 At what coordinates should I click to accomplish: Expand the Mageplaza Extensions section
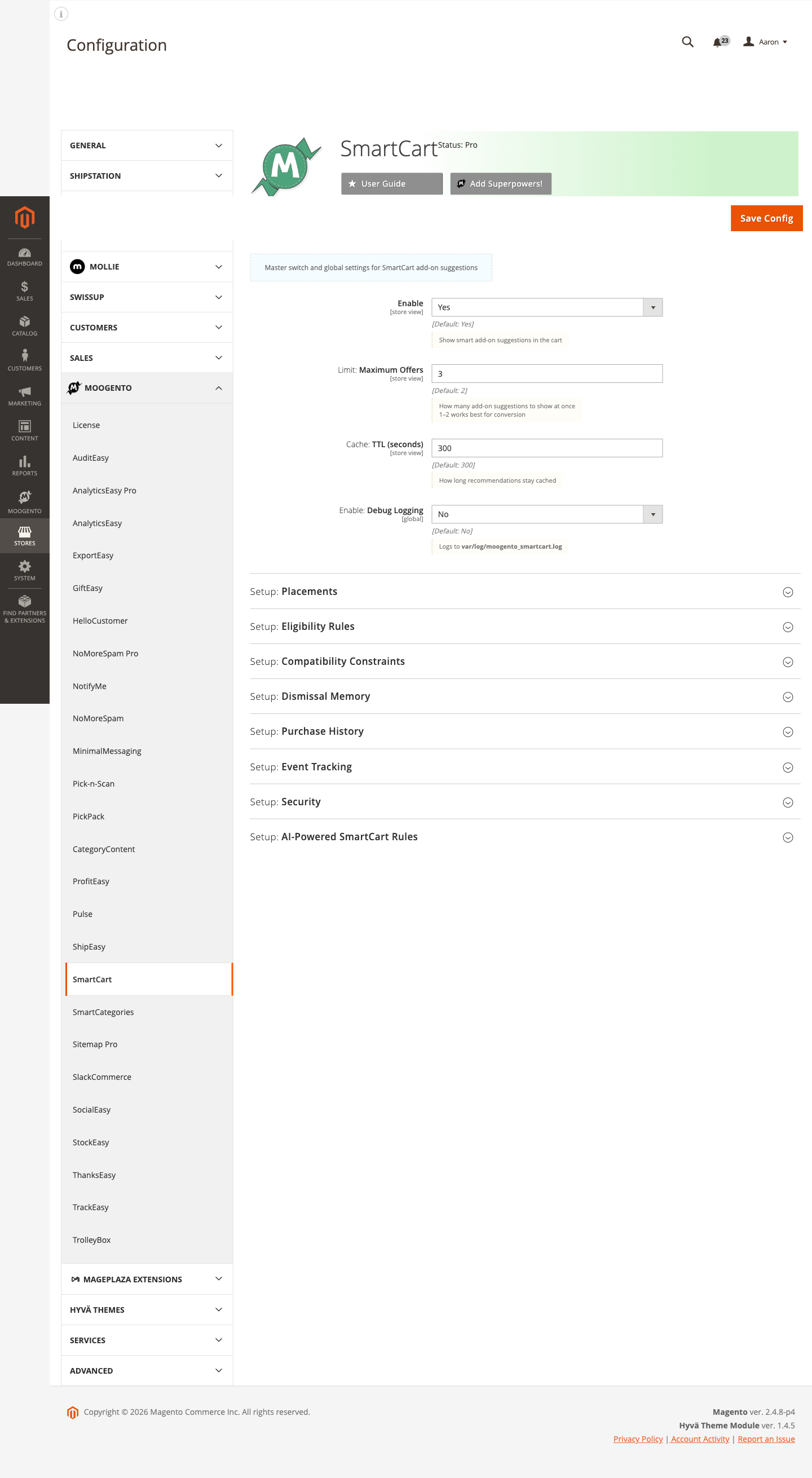coord(147,1280)
